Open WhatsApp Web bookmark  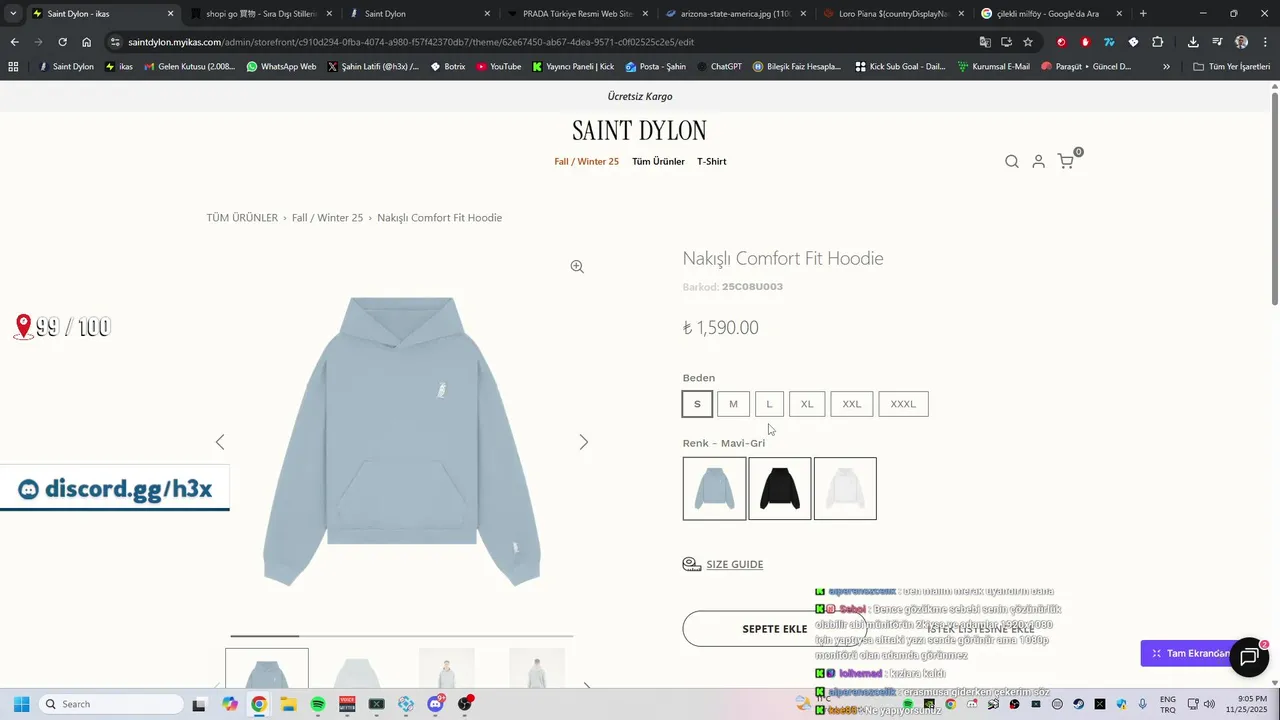tap(280, 67)
